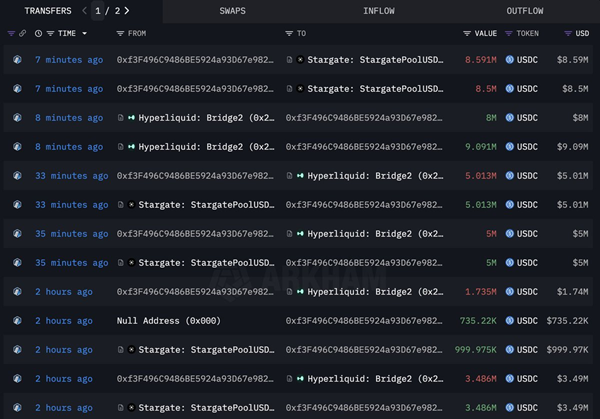
Task: Open the FROM column filter
Action: click(x=120, y=34)
